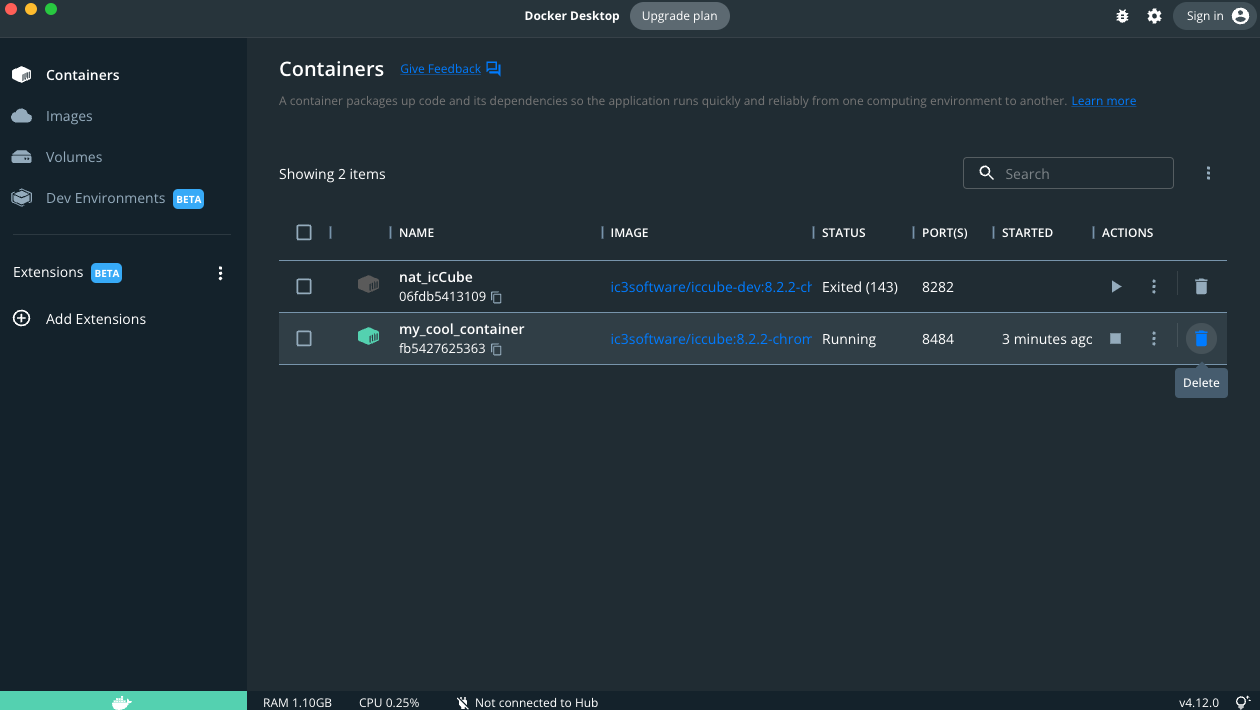The height and width of the screenshot is (710, 1260).
Task: Open the notifications lightbulb icon
Action: pyautogui.click(x=1243, y=702)
